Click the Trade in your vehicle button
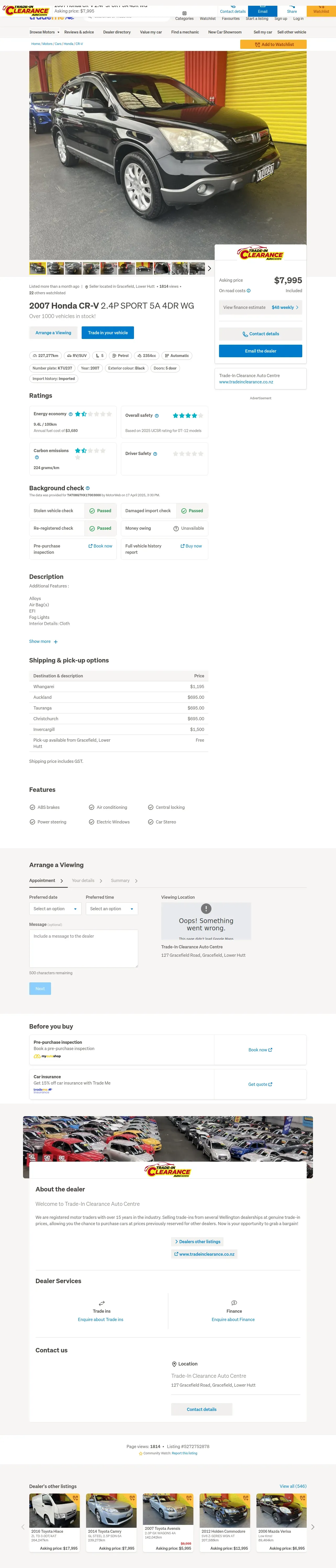The image size is (336, 1568). [107, 333]
